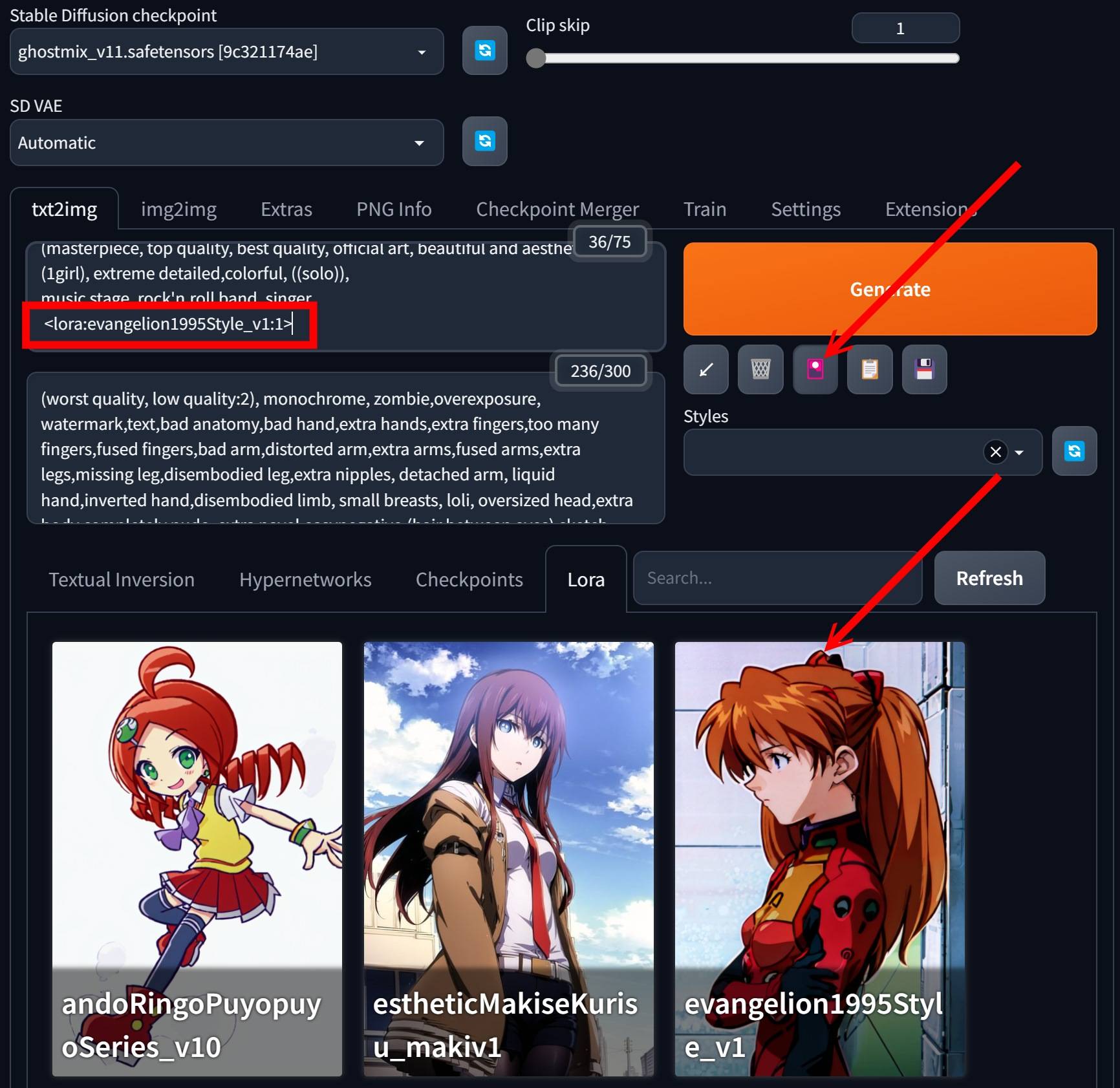Click into the negative prompt text area
1120x1088 pixels.
(346, 448)
